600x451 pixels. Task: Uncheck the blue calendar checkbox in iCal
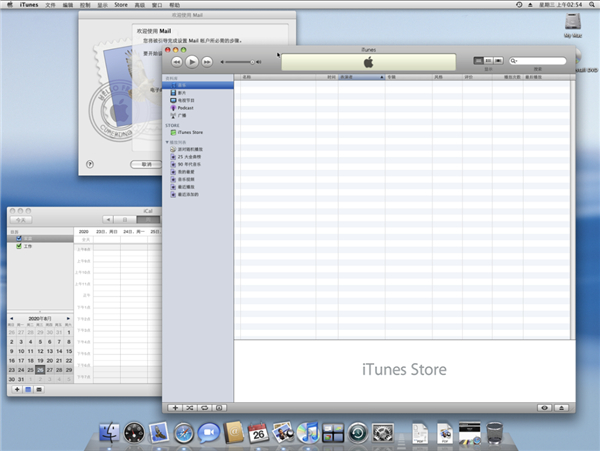(18, 238)
